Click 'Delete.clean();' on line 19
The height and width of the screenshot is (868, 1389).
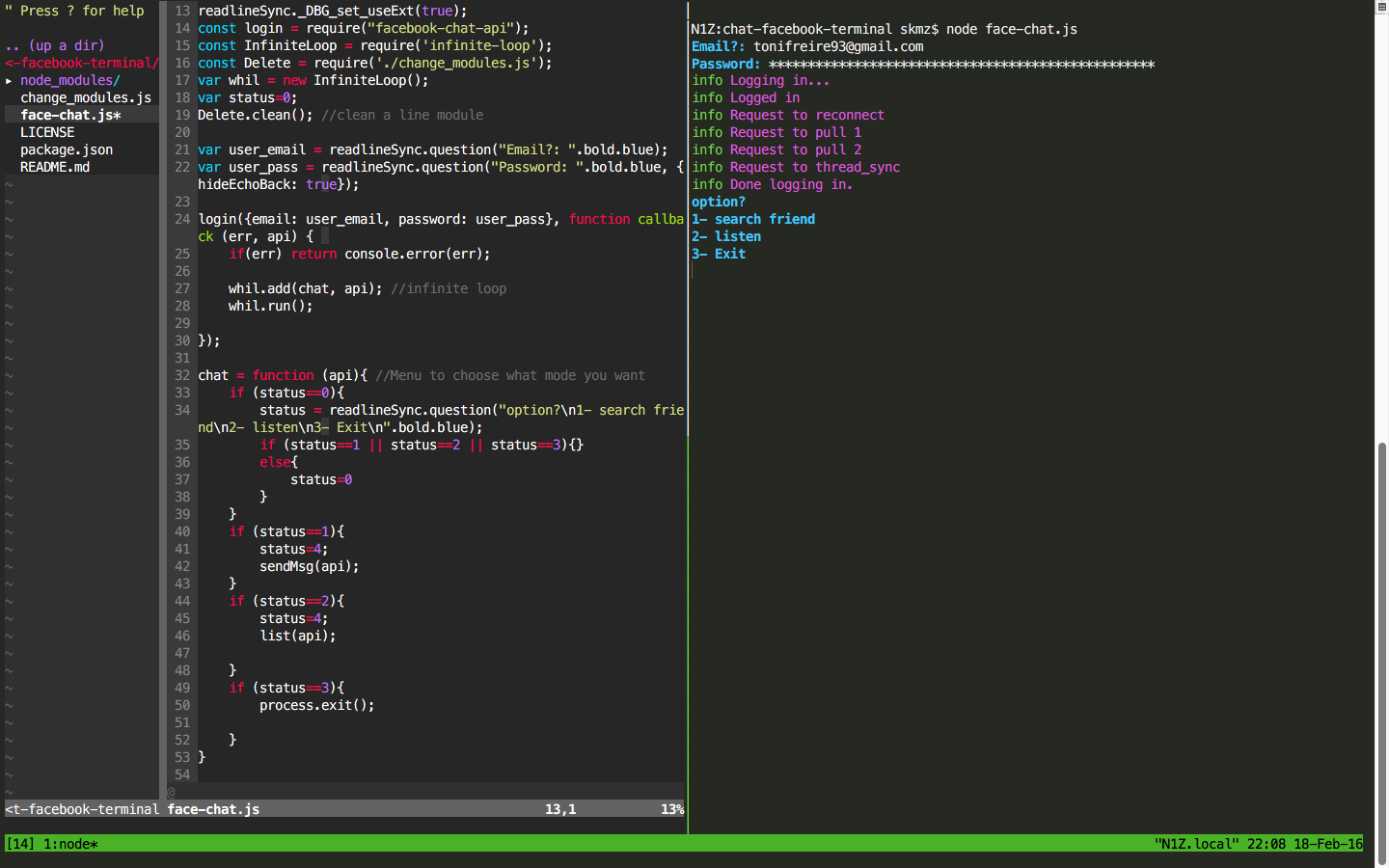(x=256, y=115)
